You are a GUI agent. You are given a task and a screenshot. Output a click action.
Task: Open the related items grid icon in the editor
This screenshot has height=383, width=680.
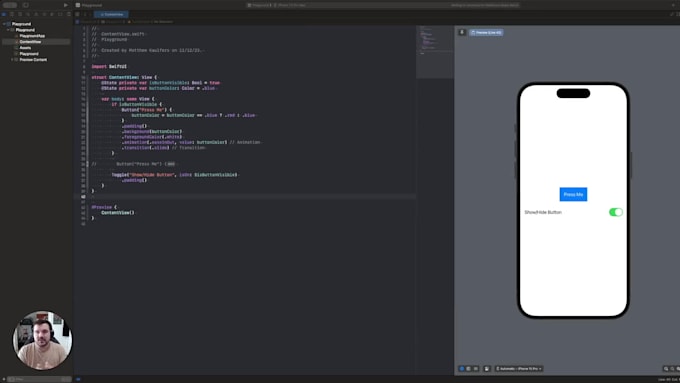pos(77,14)
